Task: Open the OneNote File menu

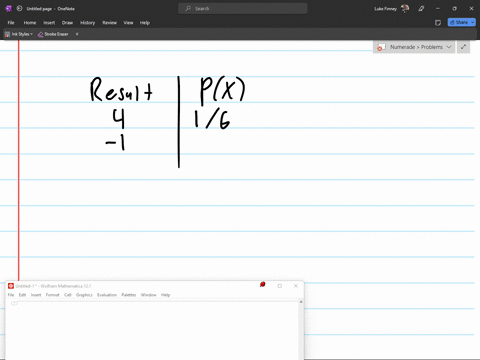Action: click(x=11, y=23)
